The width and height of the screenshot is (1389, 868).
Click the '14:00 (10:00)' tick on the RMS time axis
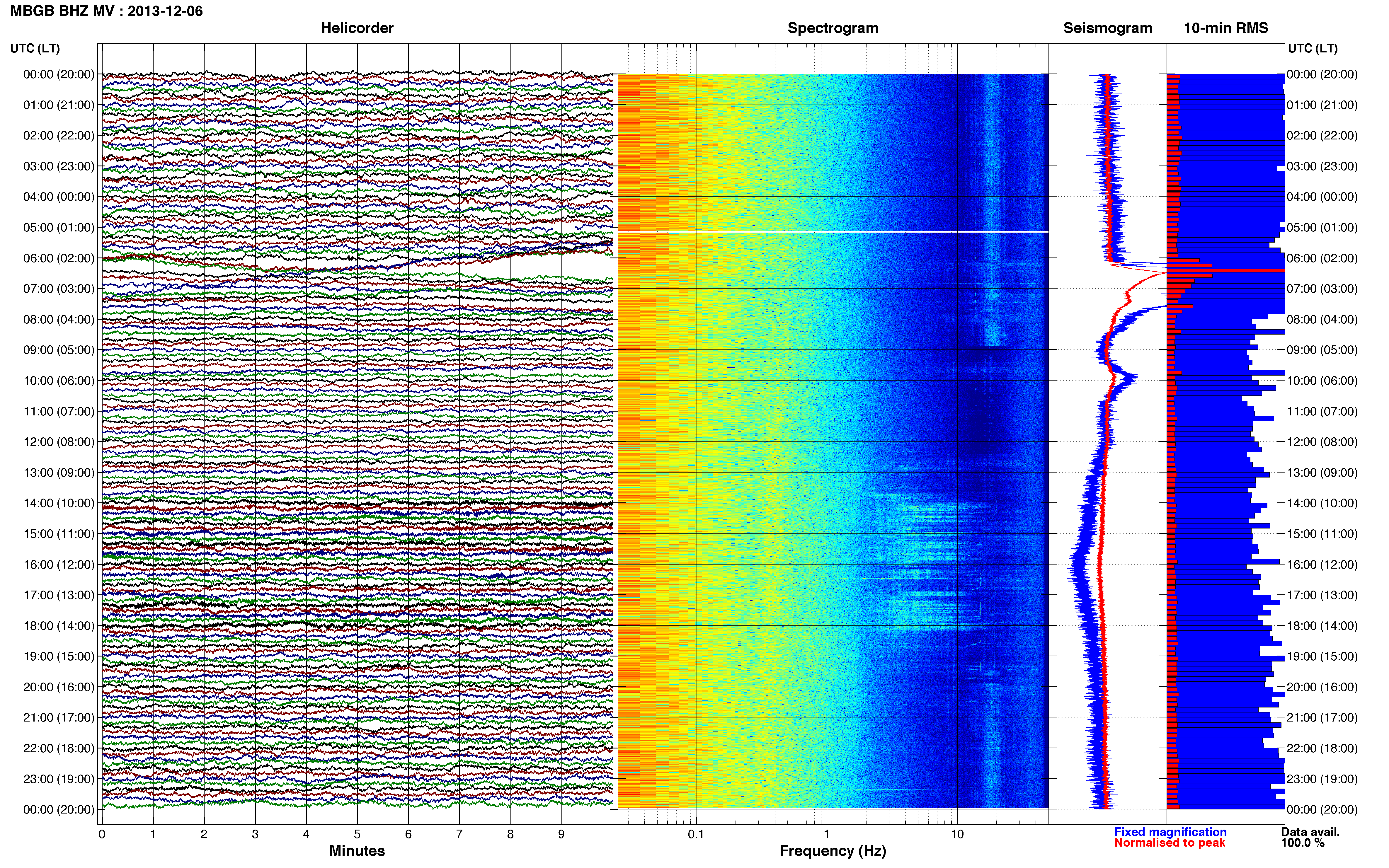point(1322,504)
